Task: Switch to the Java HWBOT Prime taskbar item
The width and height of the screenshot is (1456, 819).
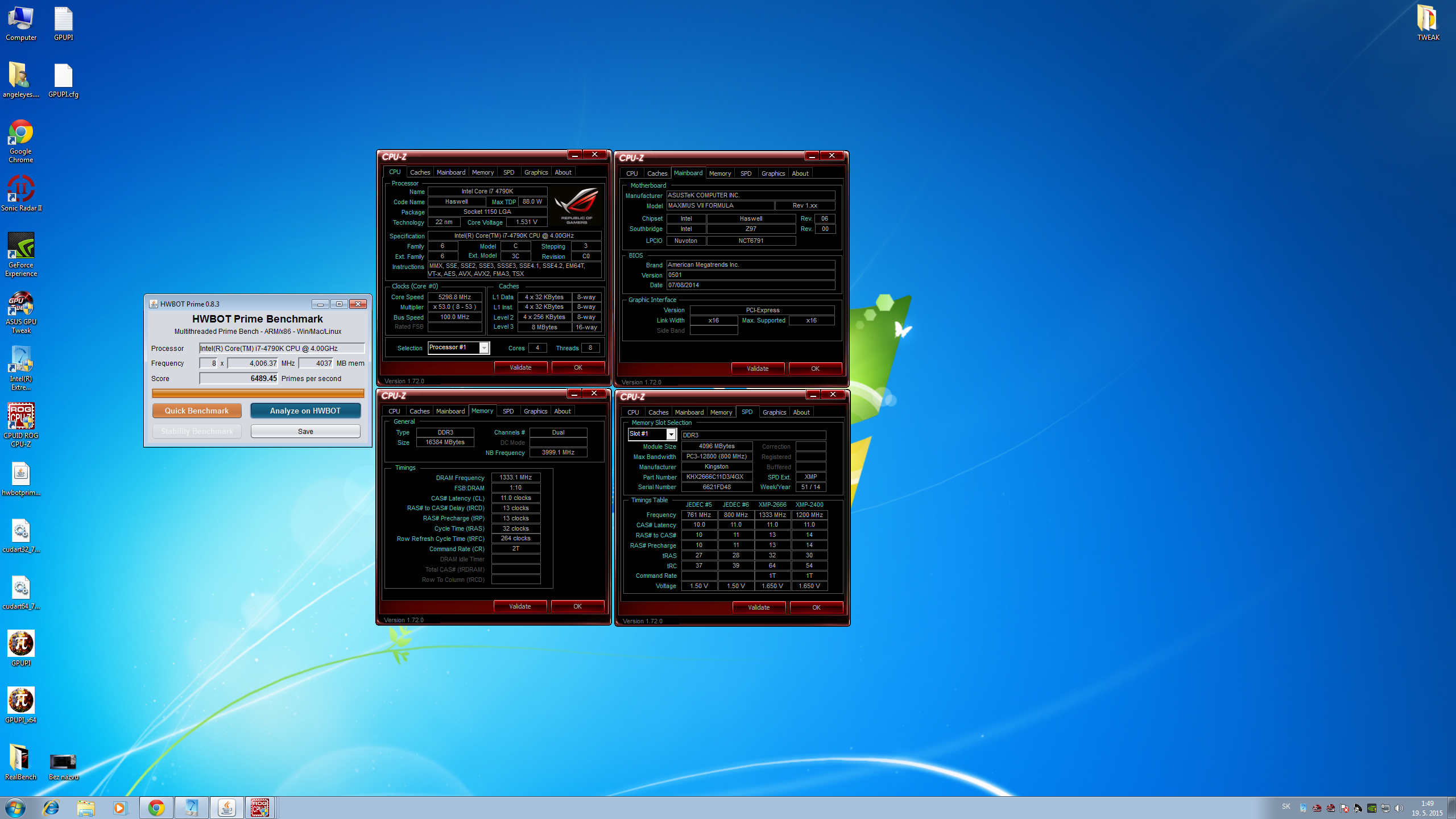Action: pyautogui.click(x=226, y=808)
